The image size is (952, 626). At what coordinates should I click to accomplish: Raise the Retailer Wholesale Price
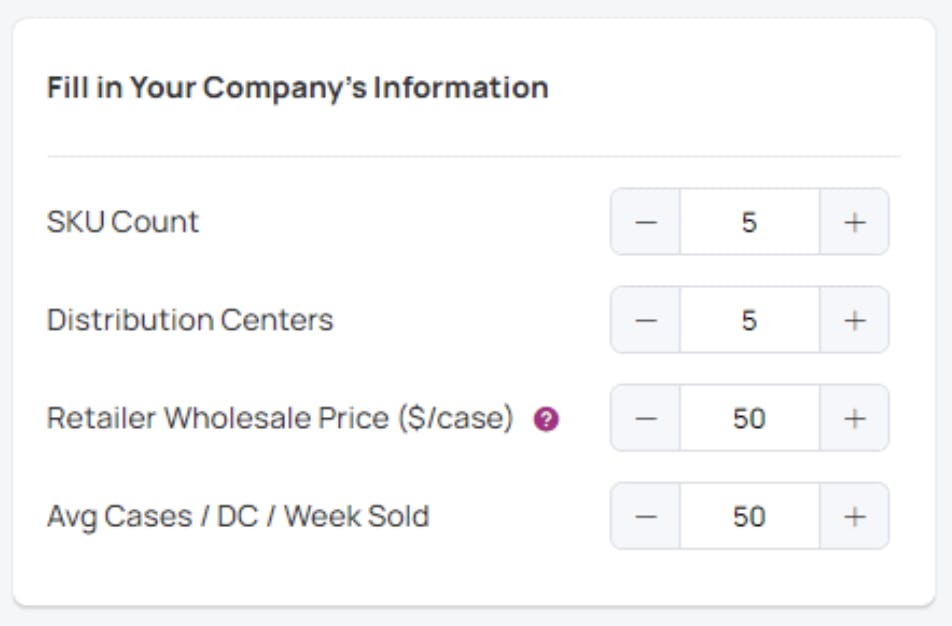pyautogui.click(x=854, y=418)
